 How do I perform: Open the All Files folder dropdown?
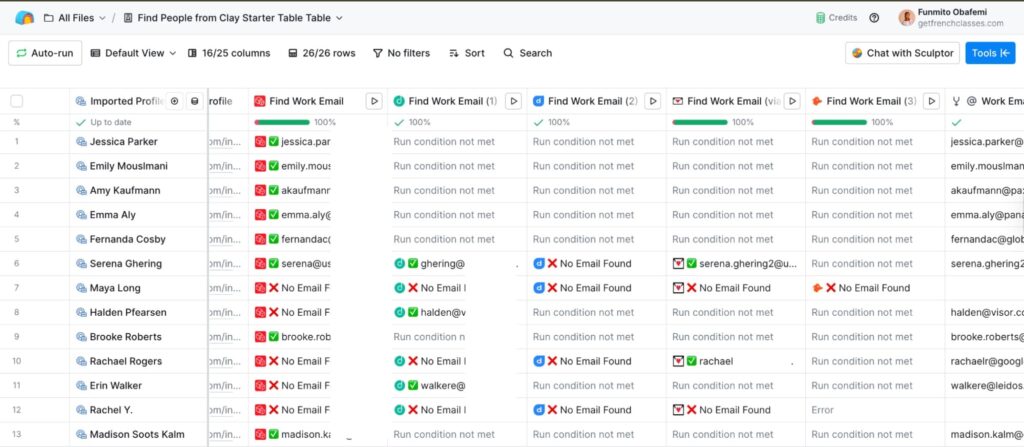74,18
